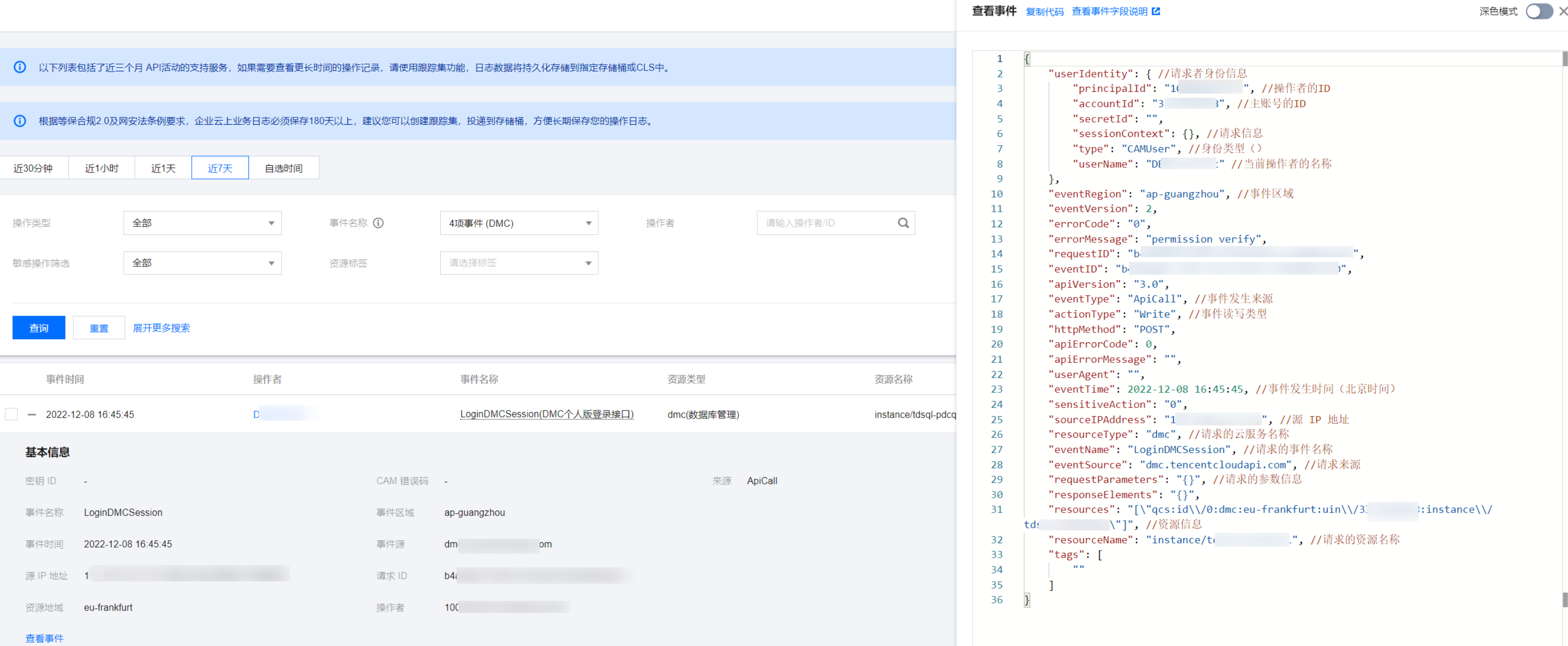Check the checkbox for the 2022-12-08 event row
Viewport: 1568px width, 646px height.
click(12, 415)
